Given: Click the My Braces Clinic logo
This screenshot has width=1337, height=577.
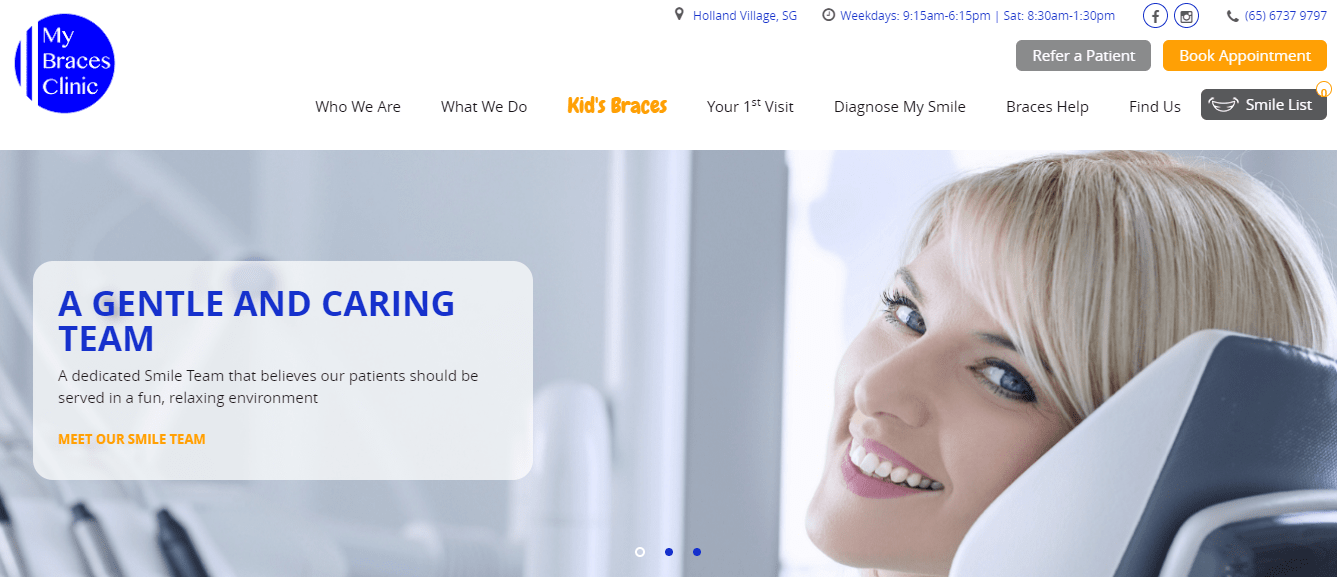Looking at the screenshot, I should [x=65, y=63].
